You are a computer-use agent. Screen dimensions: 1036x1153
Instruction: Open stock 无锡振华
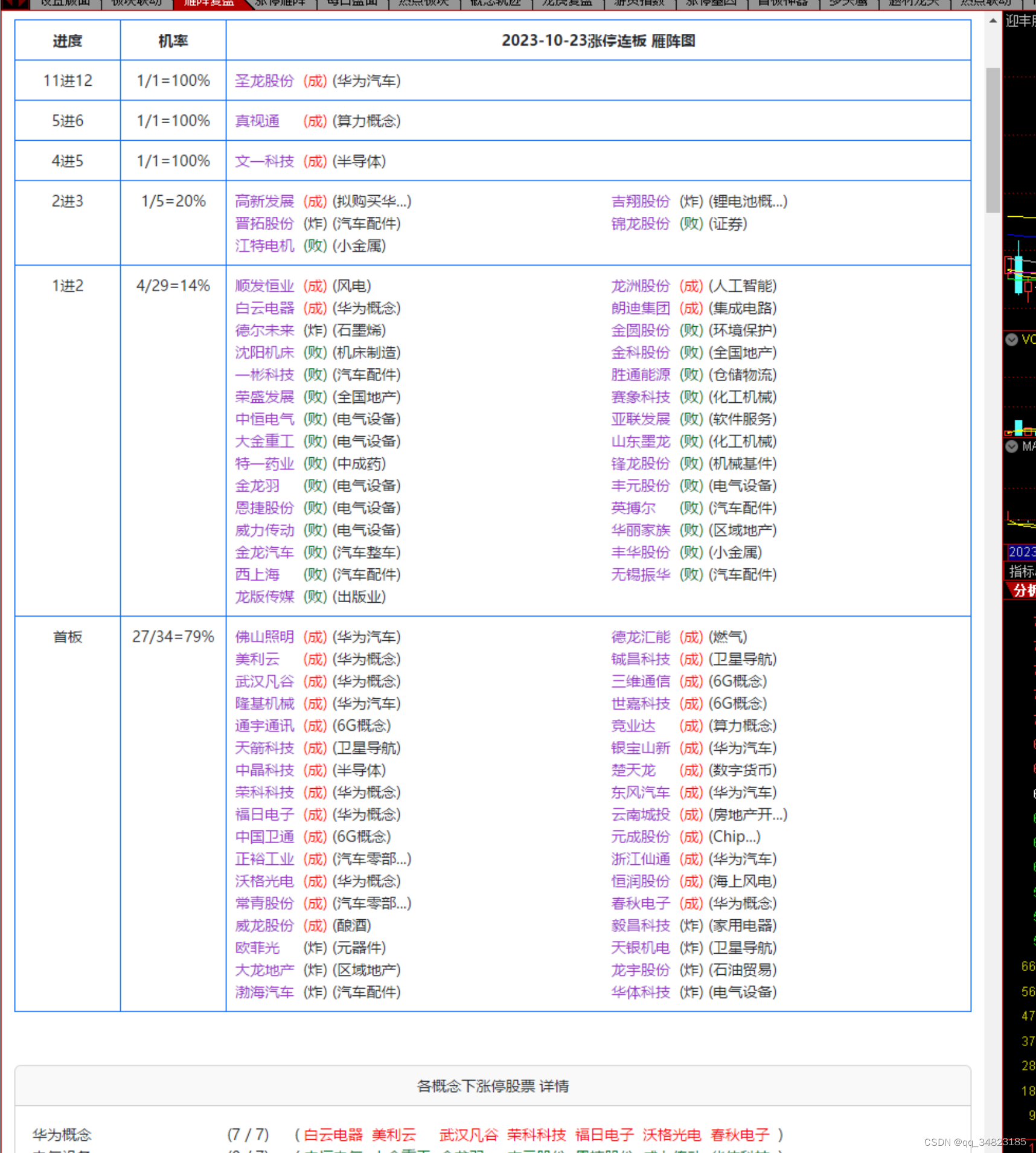(641, 575)
